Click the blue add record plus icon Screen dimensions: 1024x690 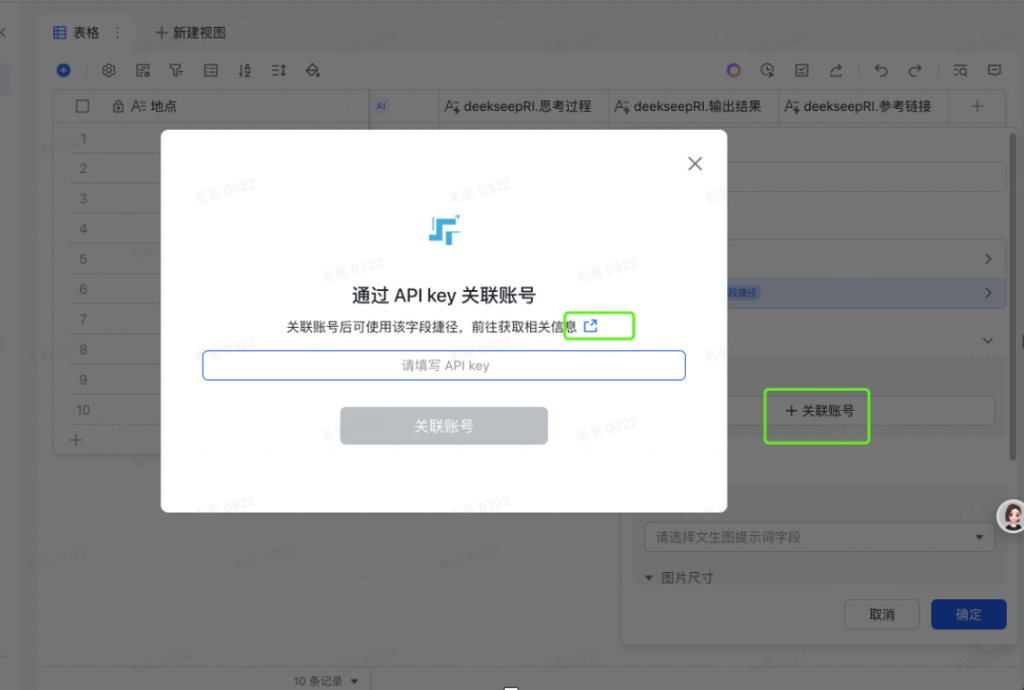click(x=63, y=70)
